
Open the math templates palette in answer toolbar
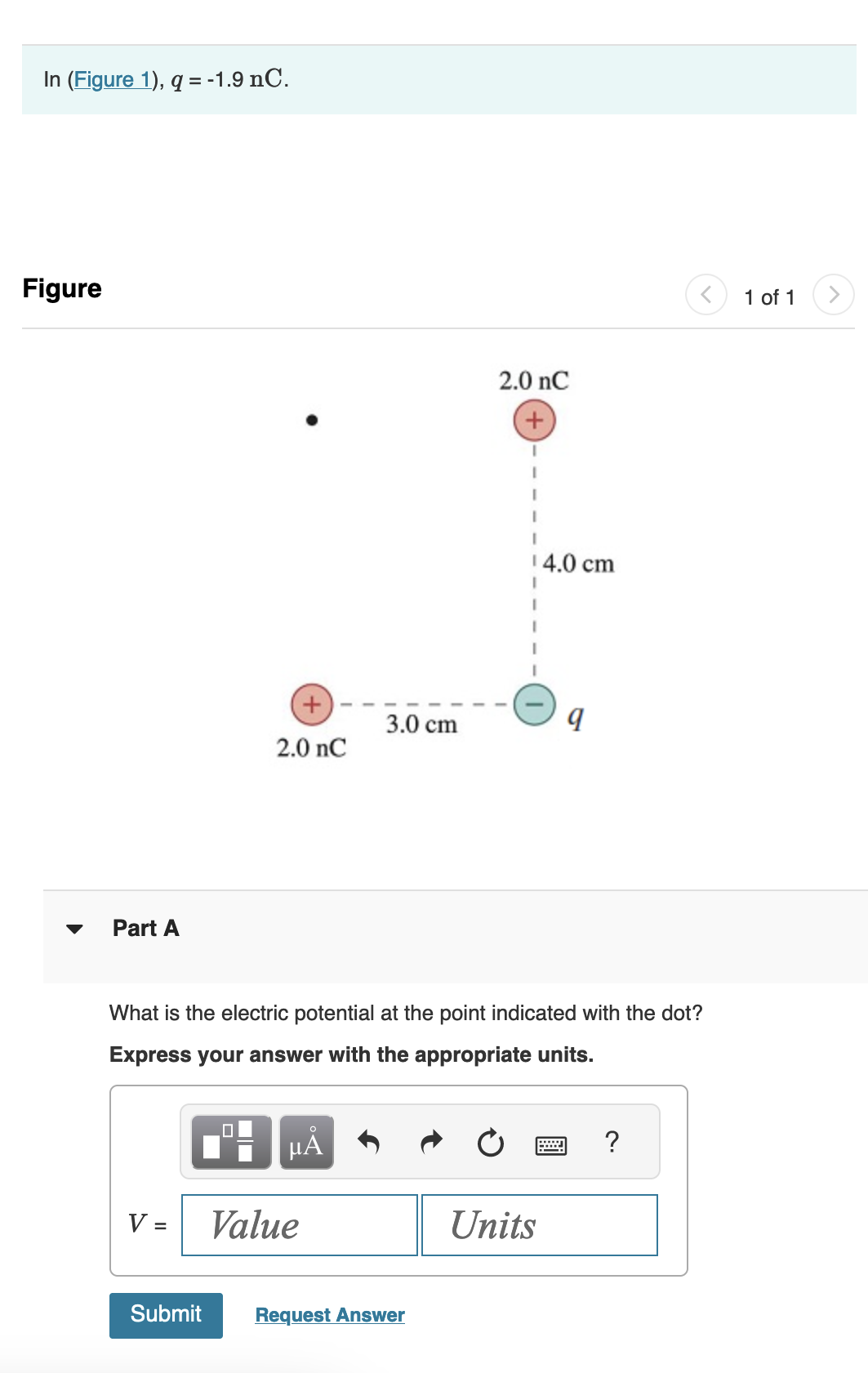pos(229,1142)
